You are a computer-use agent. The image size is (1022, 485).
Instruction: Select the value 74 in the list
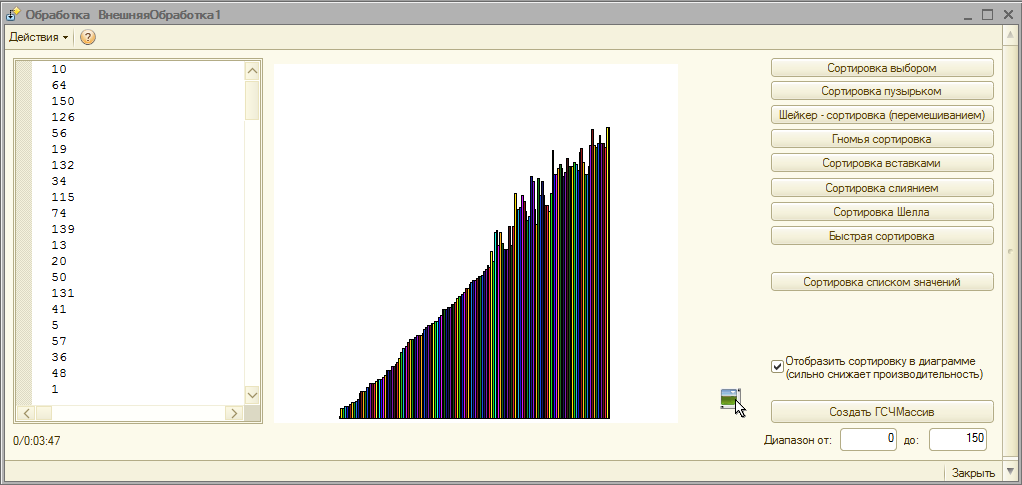pyautogui.click(x=59, y=213)
